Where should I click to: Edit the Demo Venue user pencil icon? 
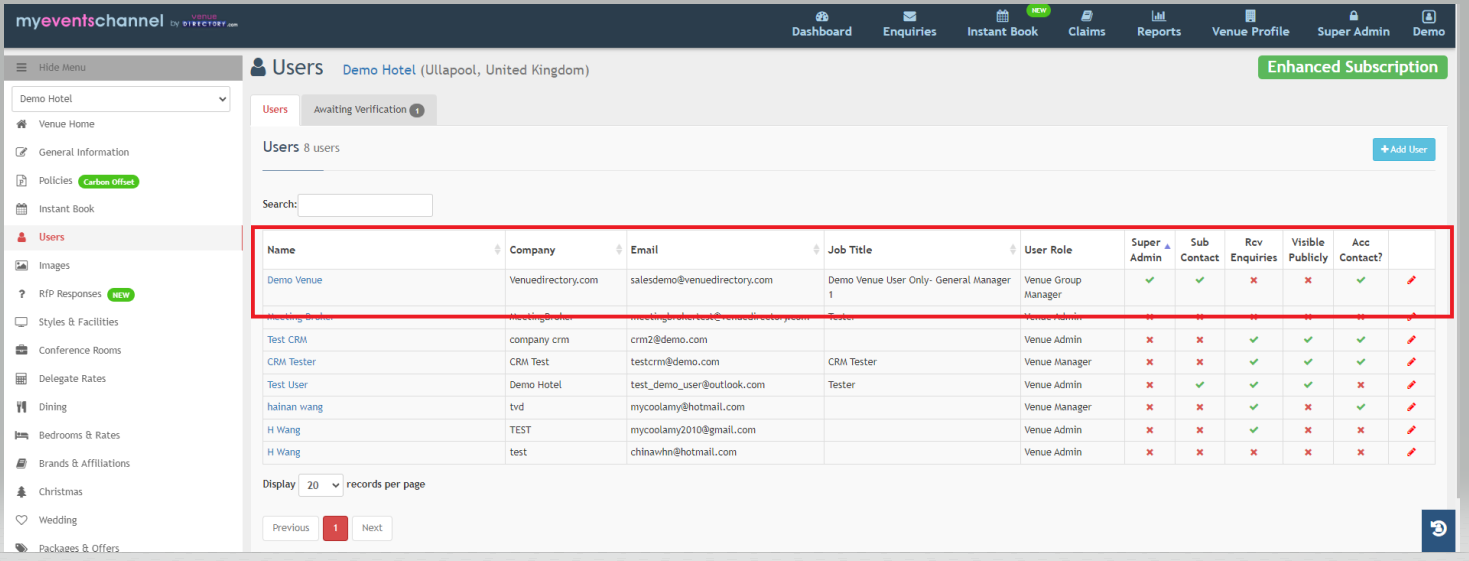click(1411, 280)
